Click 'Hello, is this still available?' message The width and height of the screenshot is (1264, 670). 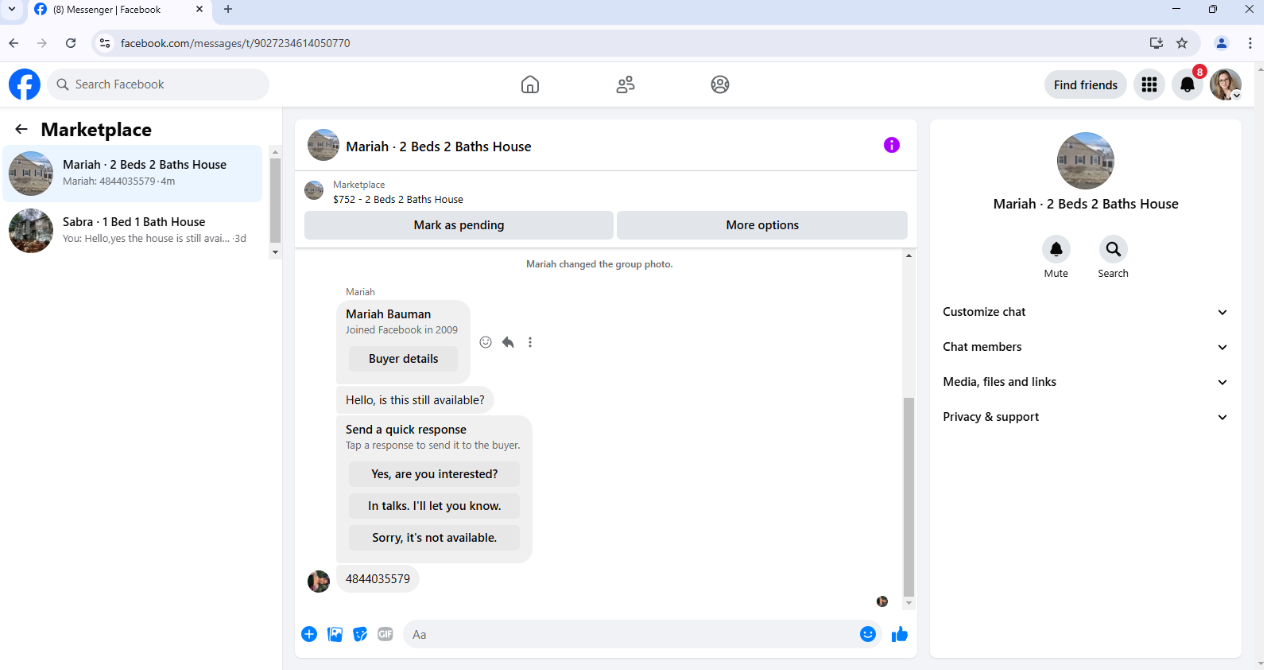pos(415,400)
